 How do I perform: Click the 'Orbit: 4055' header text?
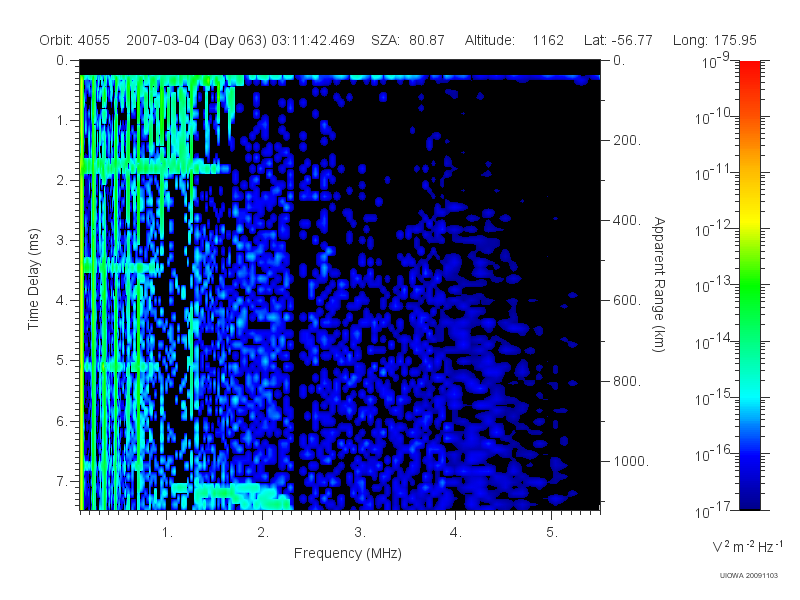tap(74, 40)
